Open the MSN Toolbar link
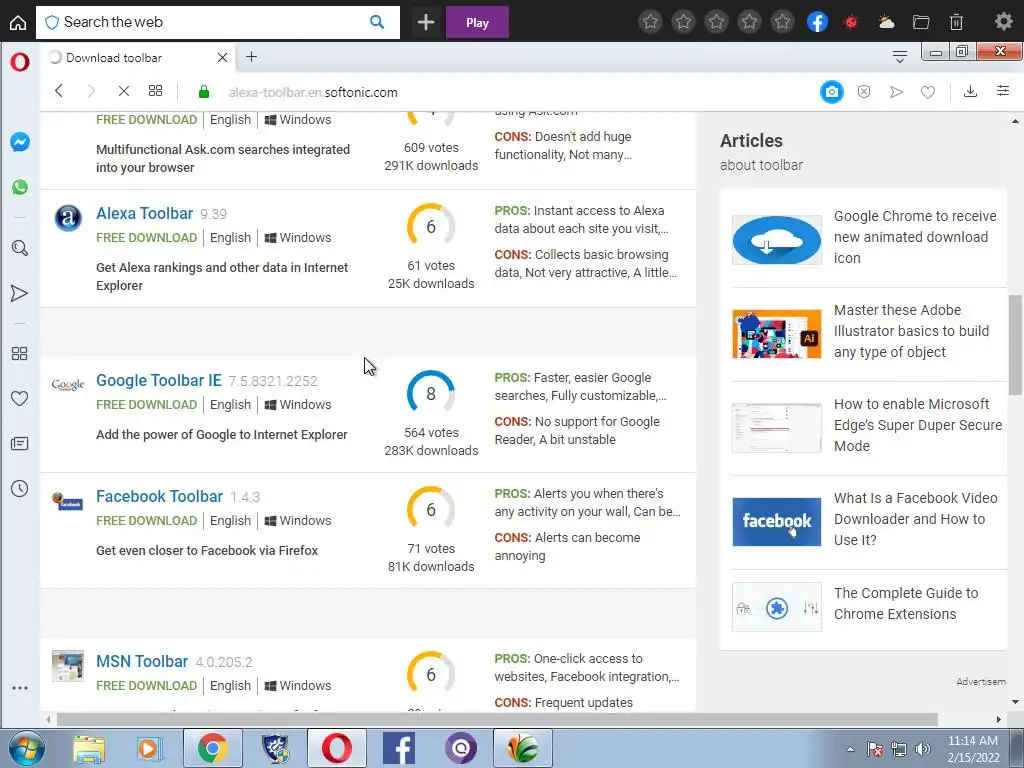The width and height of the screenshot is (1024, 768). [142, 662]
